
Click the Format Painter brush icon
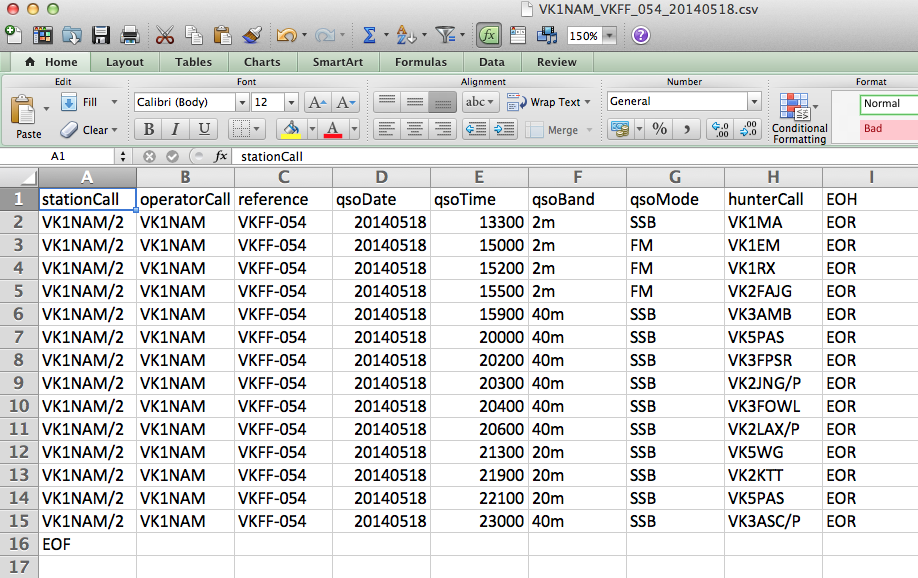pyautogui.click(x=251, y=35)
